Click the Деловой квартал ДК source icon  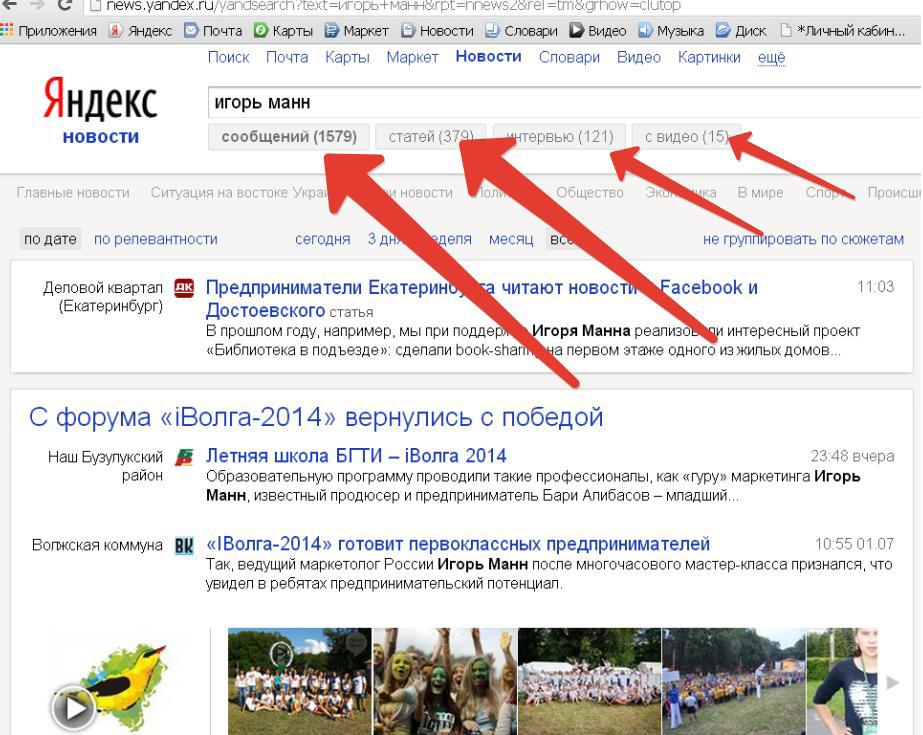pyautogui.click(x=184, y=288)
